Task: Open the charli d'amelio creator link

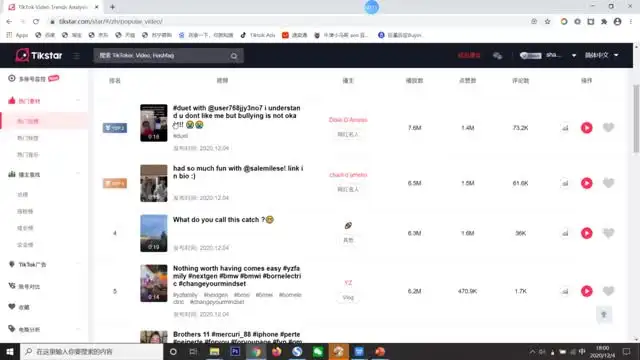Action: tap(348, 175)
